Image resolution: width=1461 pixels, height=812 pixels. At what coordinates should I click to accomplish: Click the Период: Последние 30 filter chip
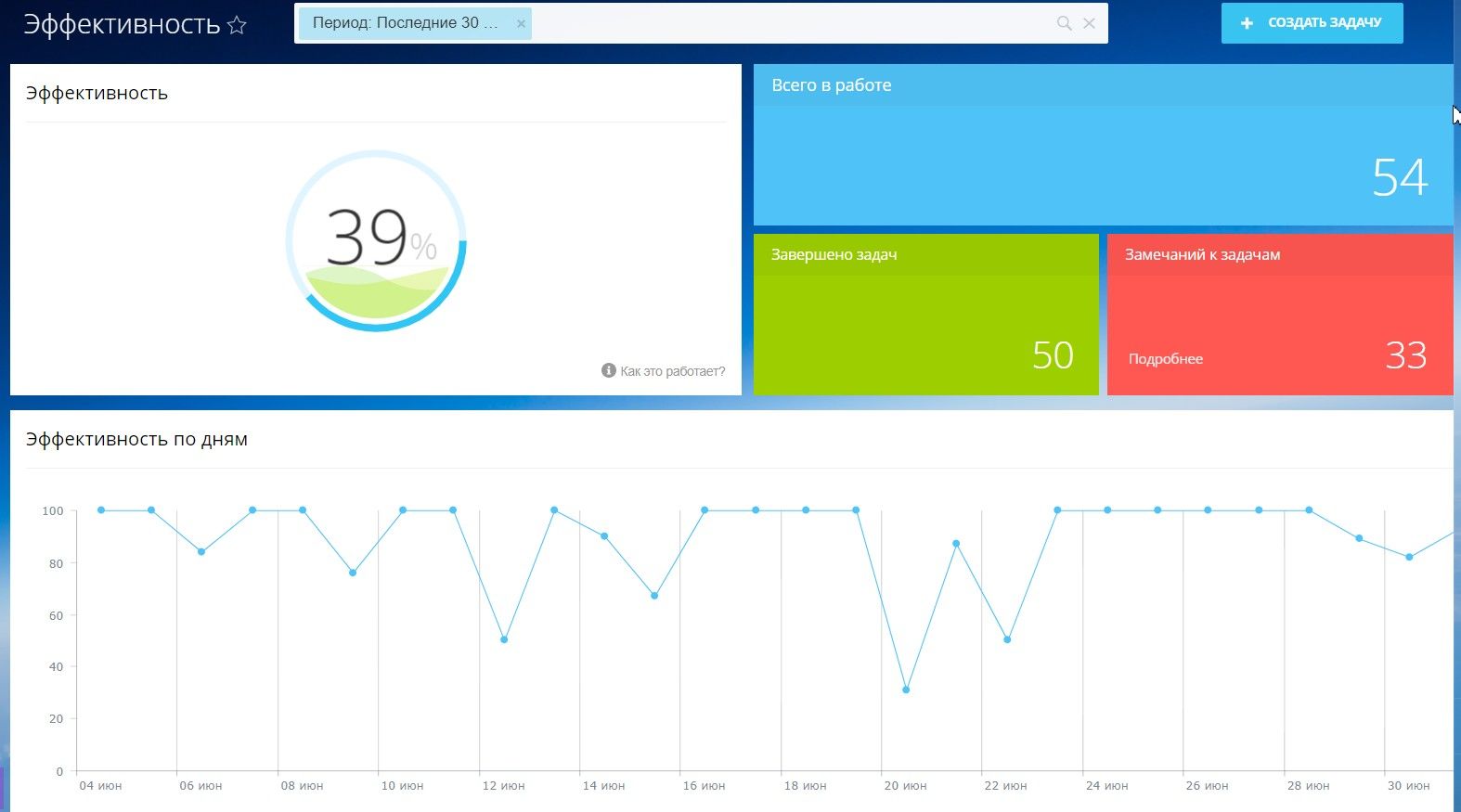[405, 23]
